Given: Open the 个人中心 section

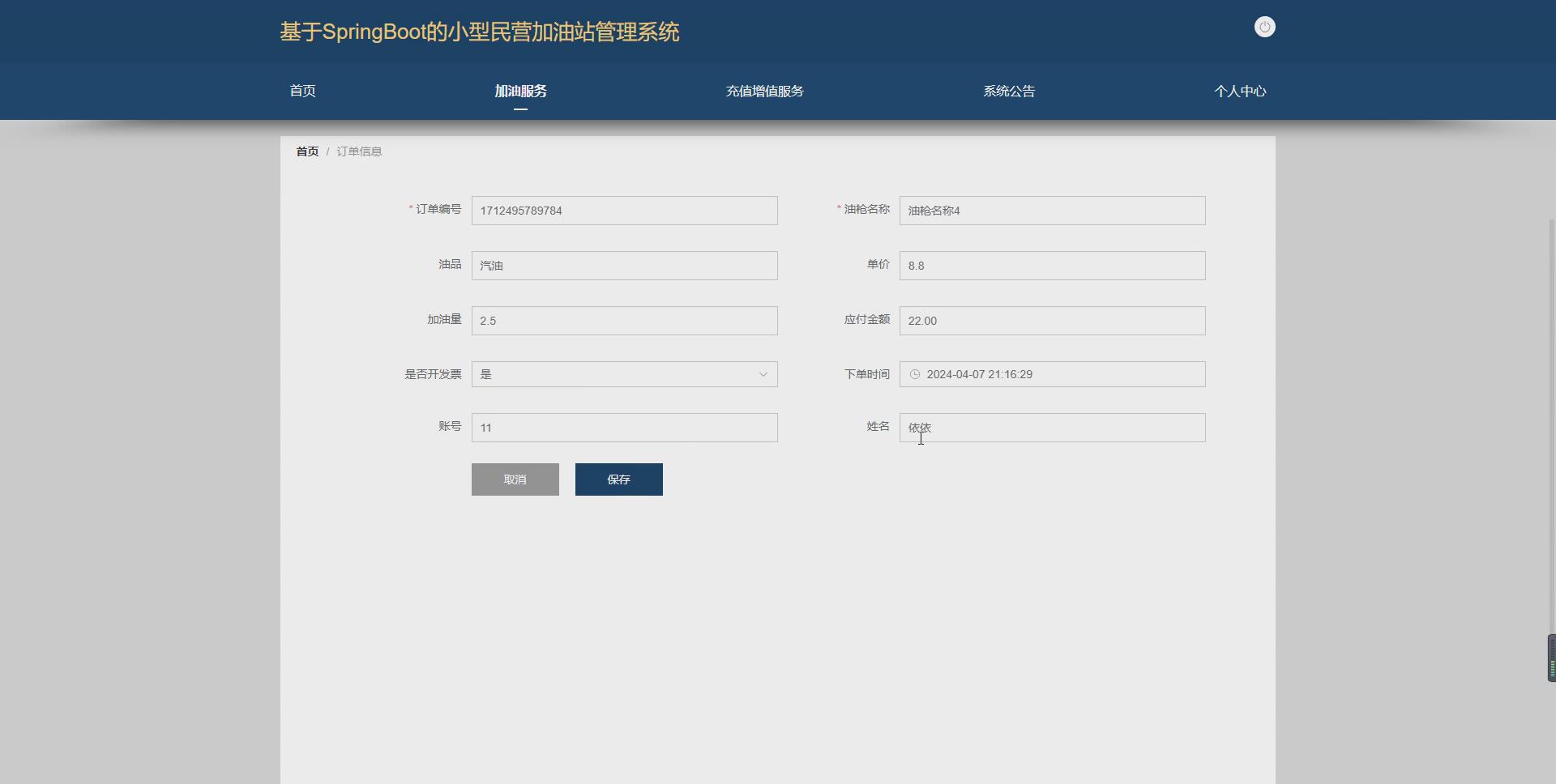Looking at the screenshot, I should (1240, 91).
